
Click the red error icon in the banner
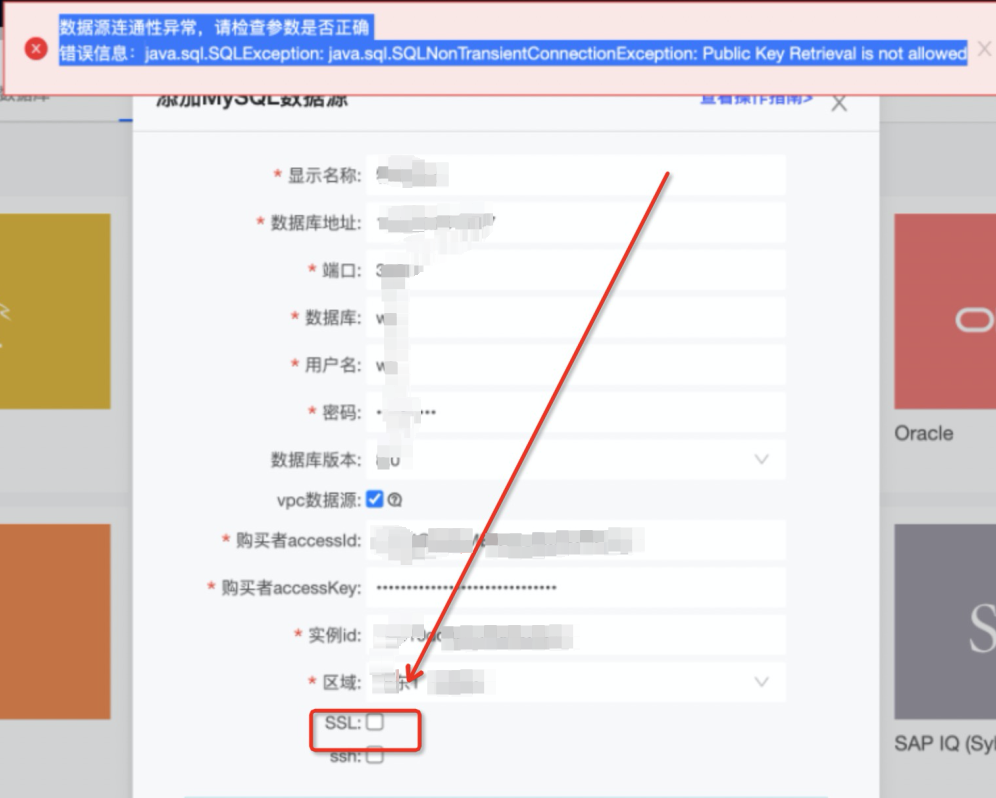click(x=36, y=48)
